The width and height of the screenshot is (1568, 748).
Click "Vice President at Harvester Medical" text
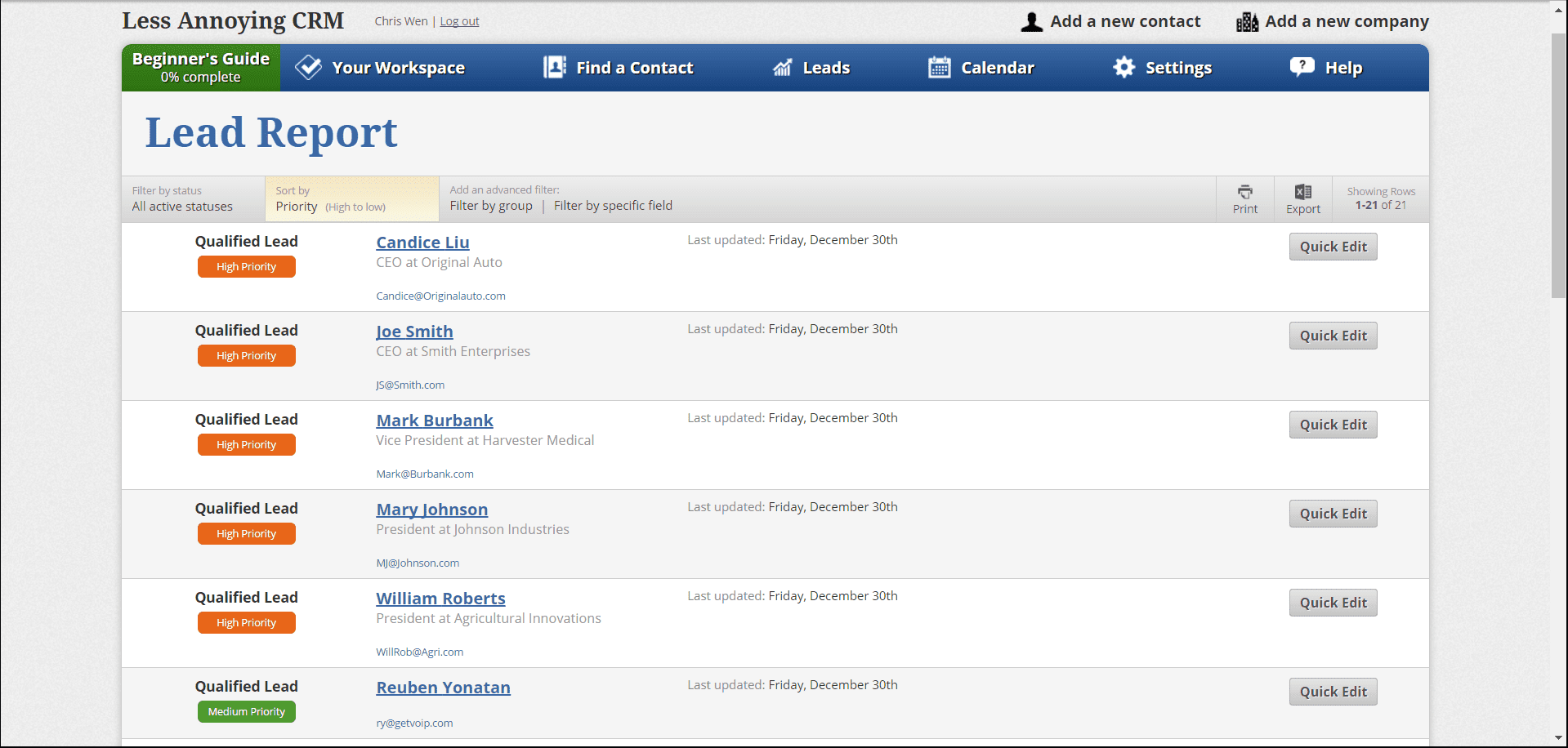point(485,441)
